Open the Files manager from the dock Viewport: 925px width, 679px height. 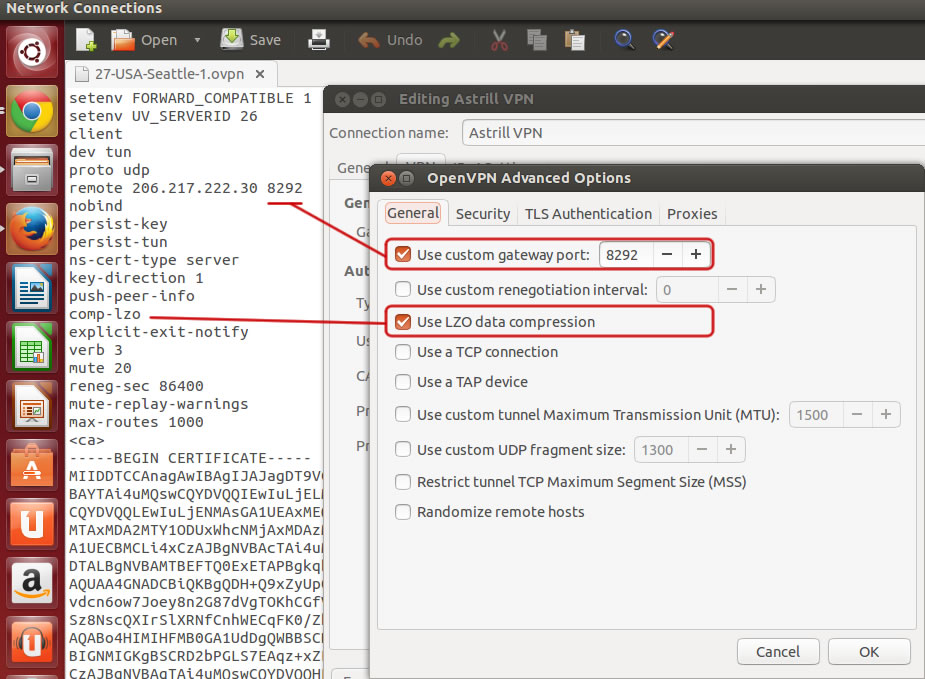[32, 170]
